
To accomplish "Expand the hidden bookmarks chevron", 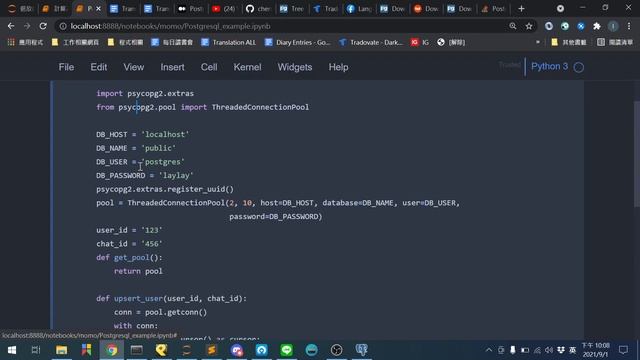I will click(x=538, y=42).
